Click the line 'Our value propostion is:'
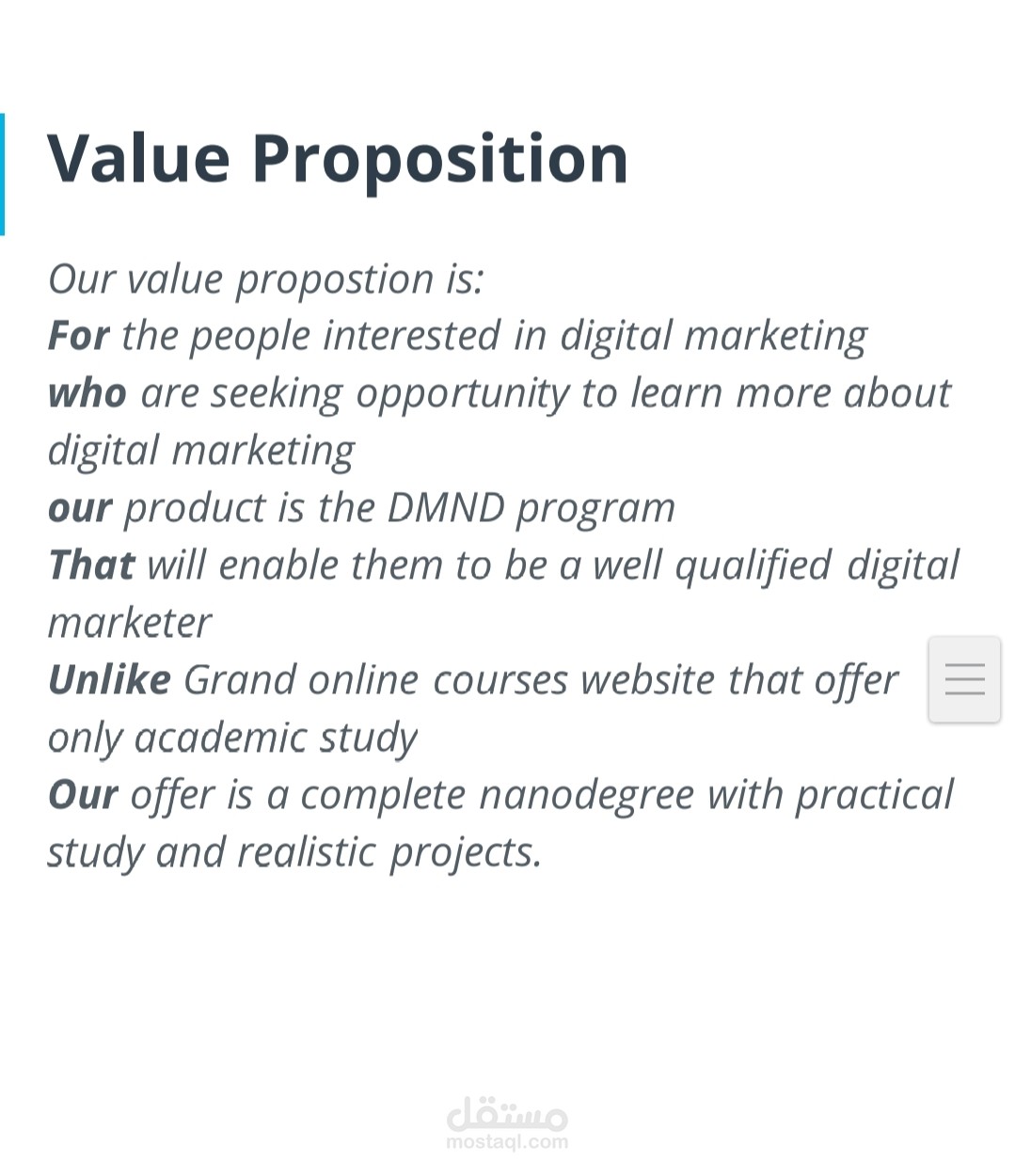Screen dimensions: 1015x1176 point(265,279)
